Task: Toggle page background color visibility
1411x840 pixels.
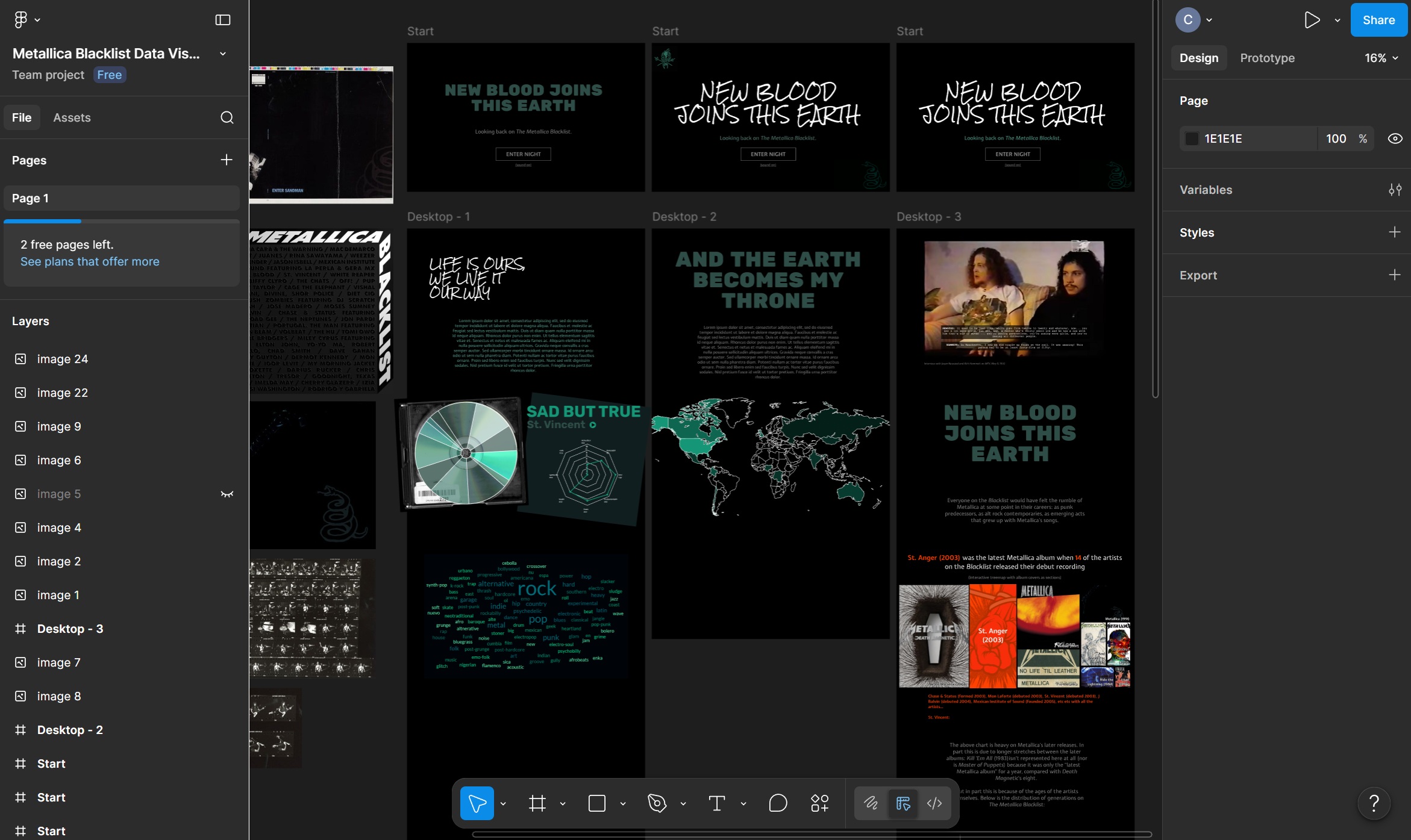Action: click(1395, 138)
